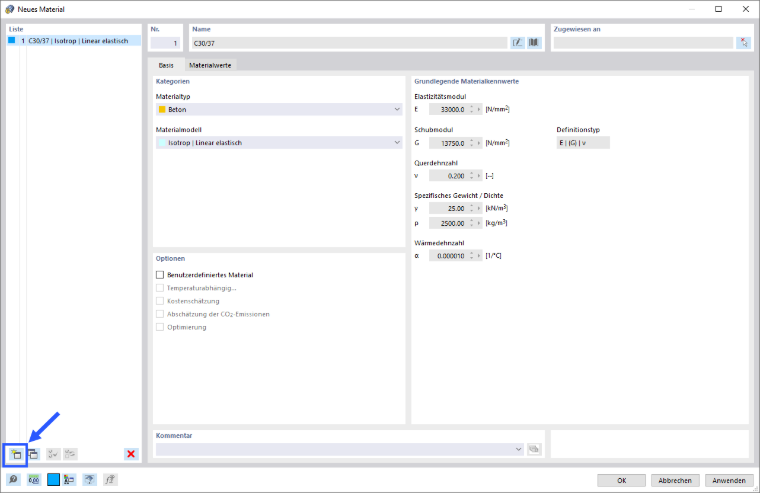
Task: Open arrow menu beside Elastizitätsmodul value
Action: click(479, 110)
